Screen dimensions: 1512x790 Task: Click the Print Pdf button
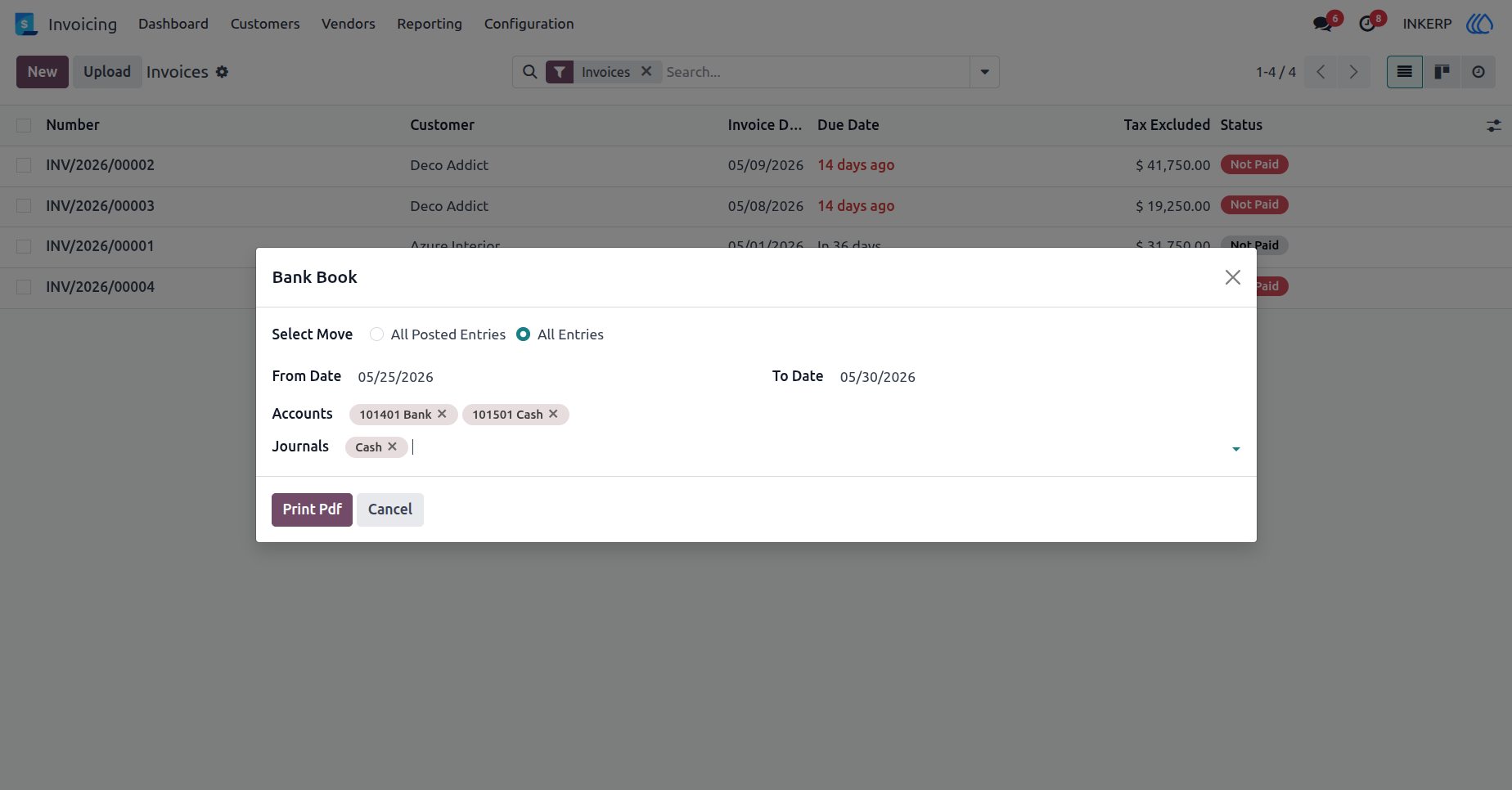click(x=312, y=509)
